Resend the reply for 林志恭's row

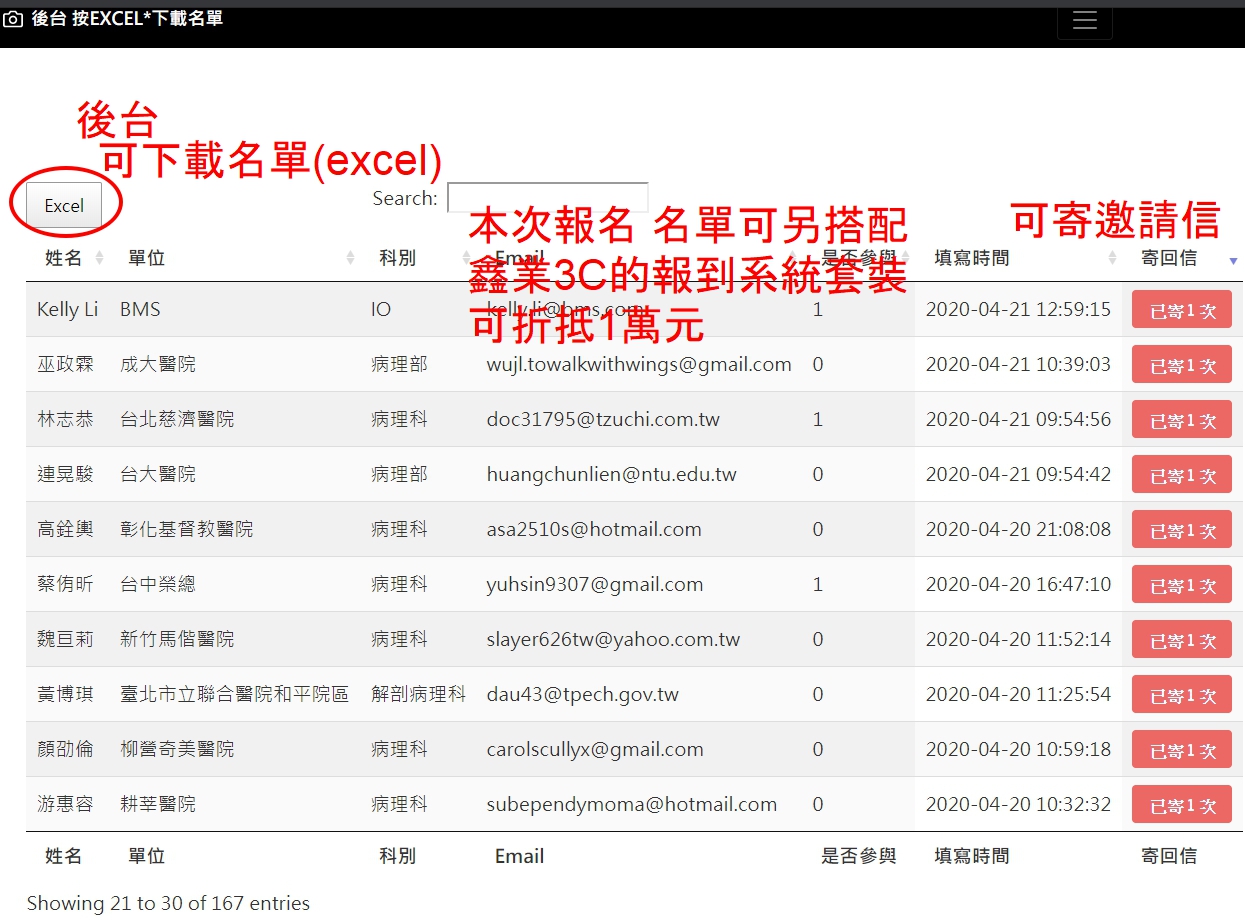(x=1182, y=420)
